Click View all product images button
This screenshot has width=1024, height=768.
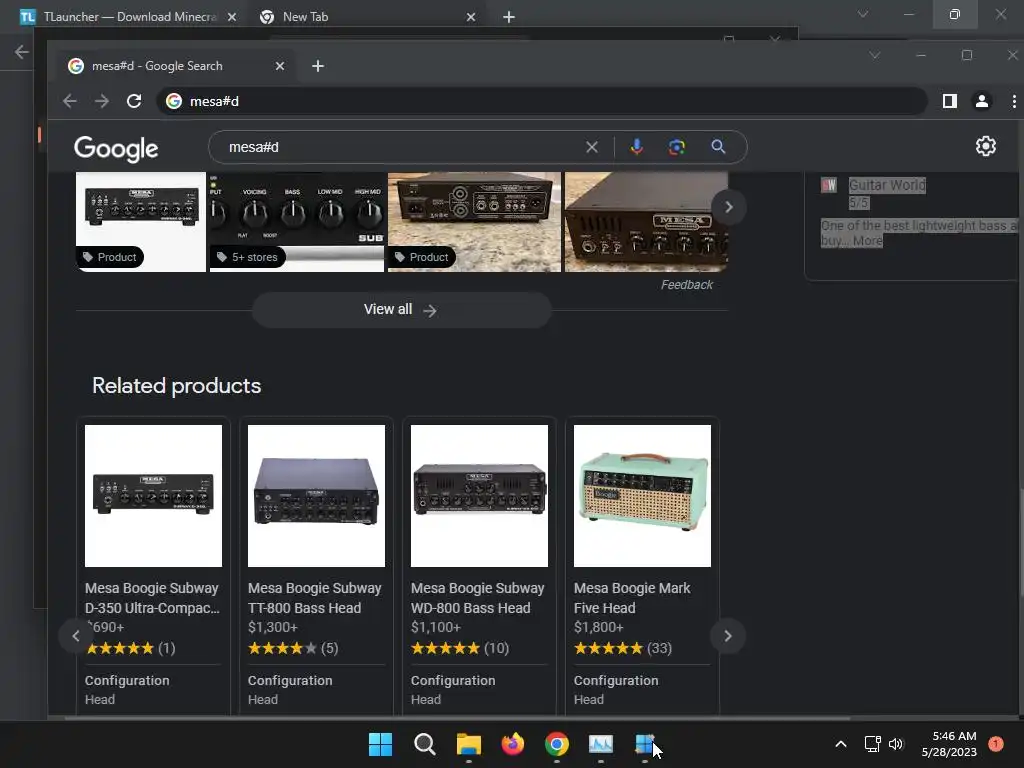click(x=402, y=310)
